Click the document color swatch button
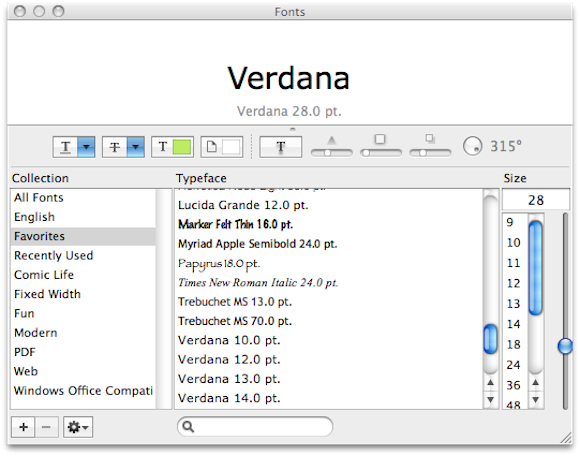 tap(222, 147)
